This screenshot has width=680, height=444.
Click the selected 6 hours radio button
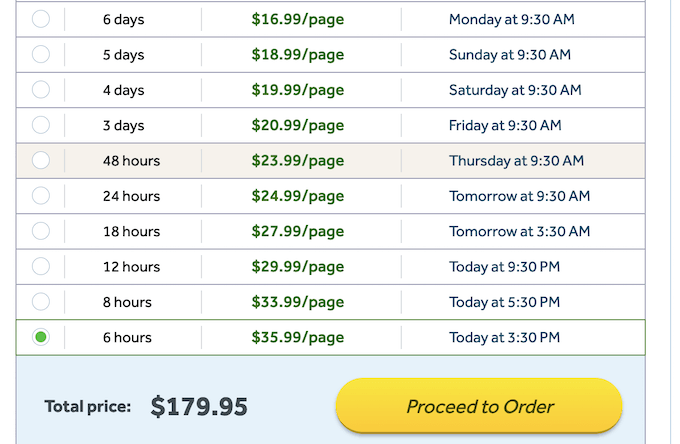[41, 337]
